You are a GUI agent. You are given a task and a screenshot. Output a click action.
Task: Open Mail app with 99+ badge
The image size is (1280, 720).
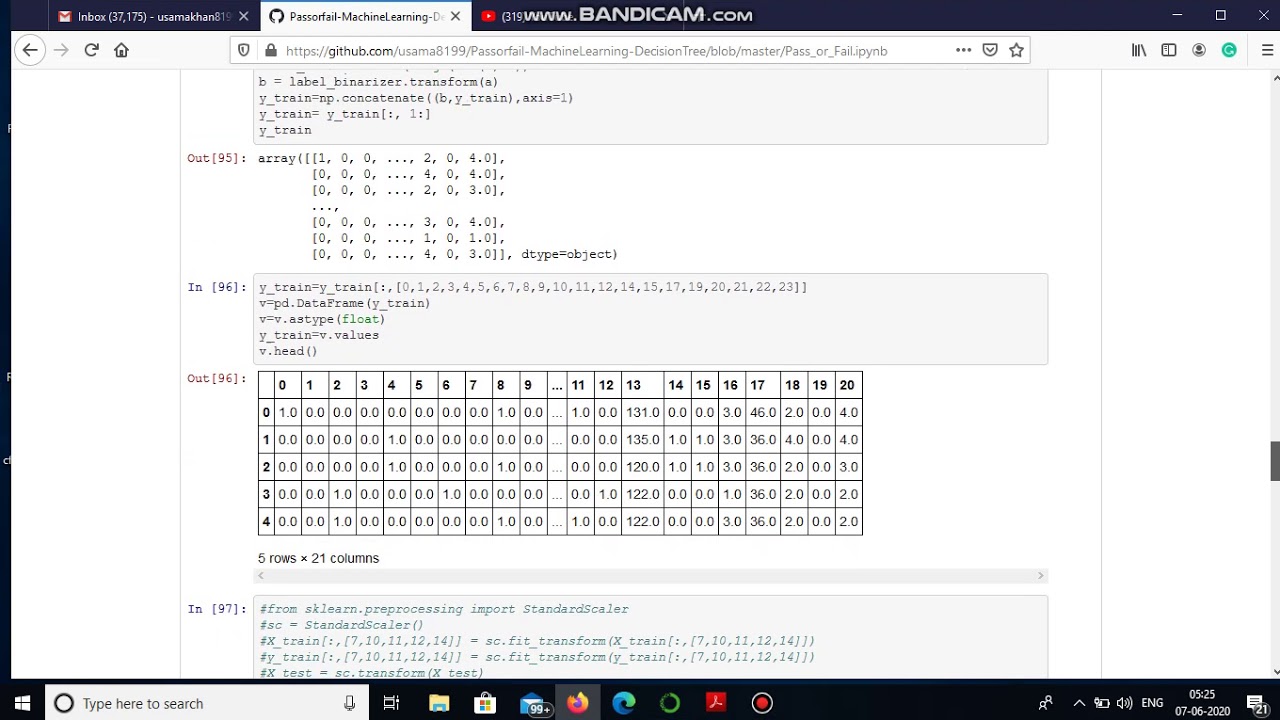(x=534, y=703)
